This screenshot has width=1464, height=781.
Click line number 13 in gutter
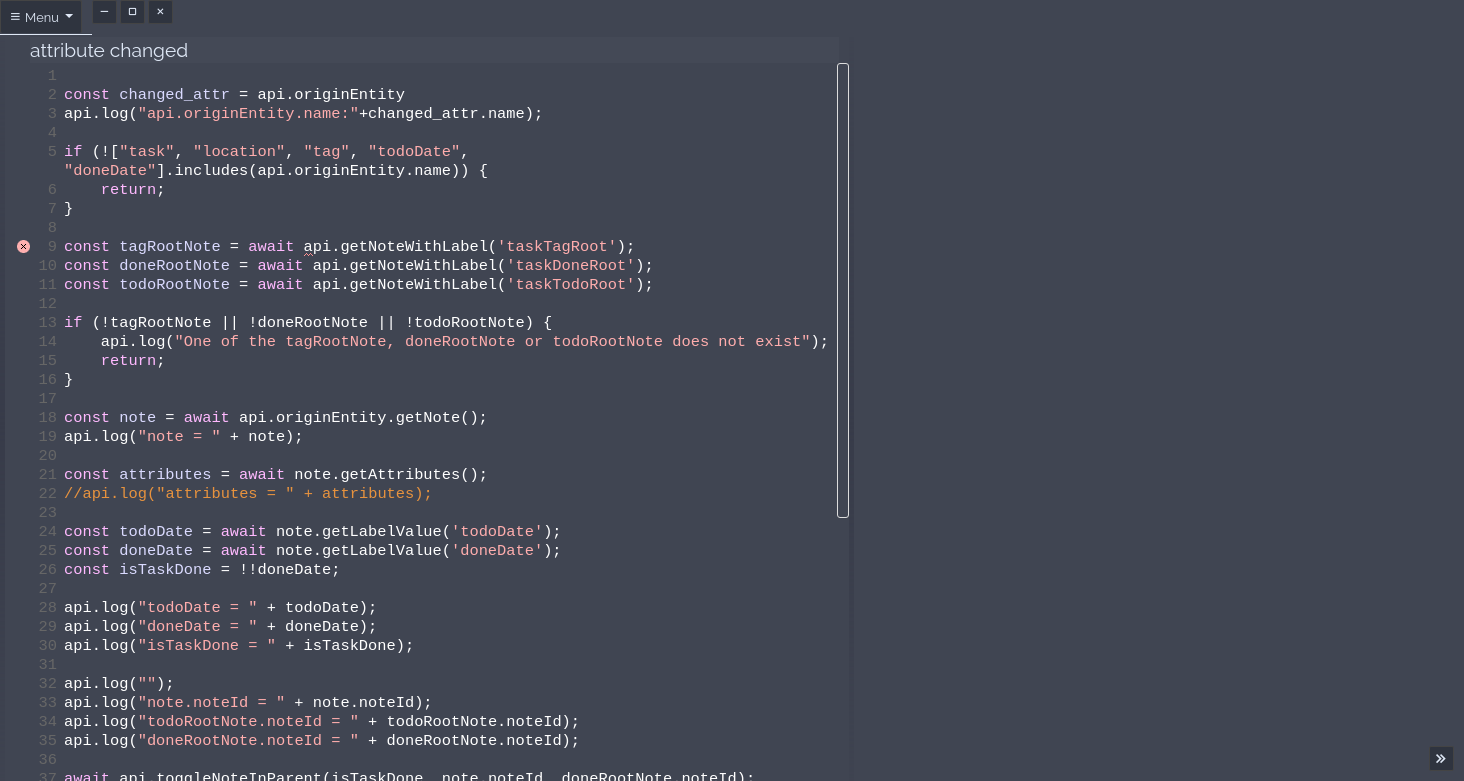(48, 322)
